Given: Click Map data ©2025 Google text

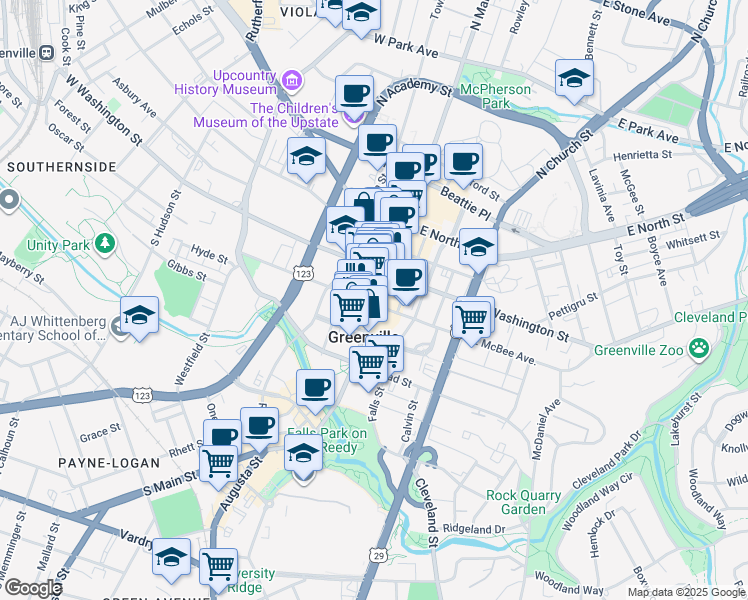Looking at the screenshot, I should pyautogui.click(x=686, y=593).
